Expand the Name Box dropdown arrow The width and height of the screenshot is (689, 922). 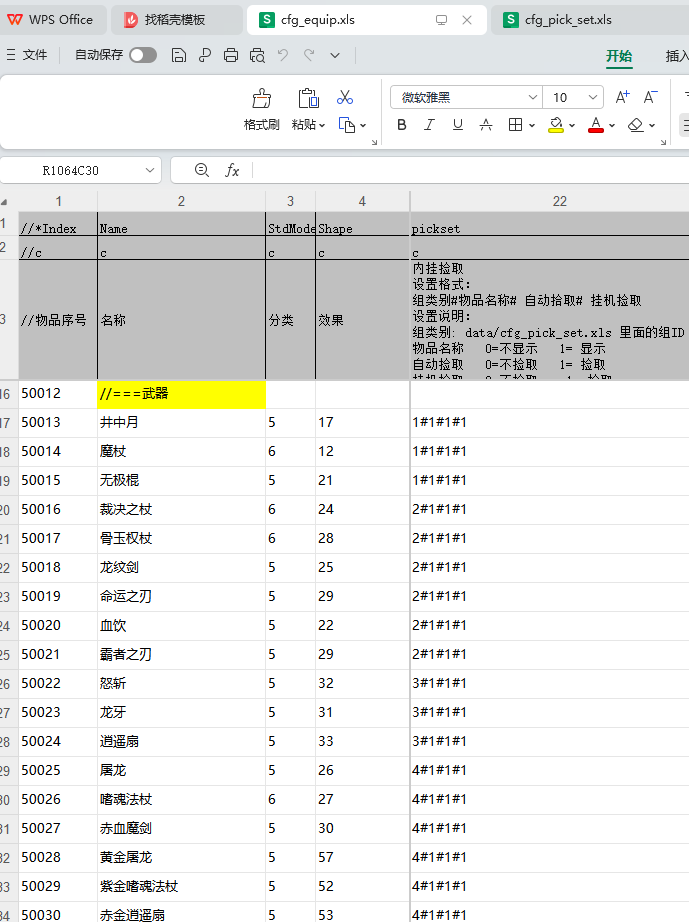pos(150,171)
